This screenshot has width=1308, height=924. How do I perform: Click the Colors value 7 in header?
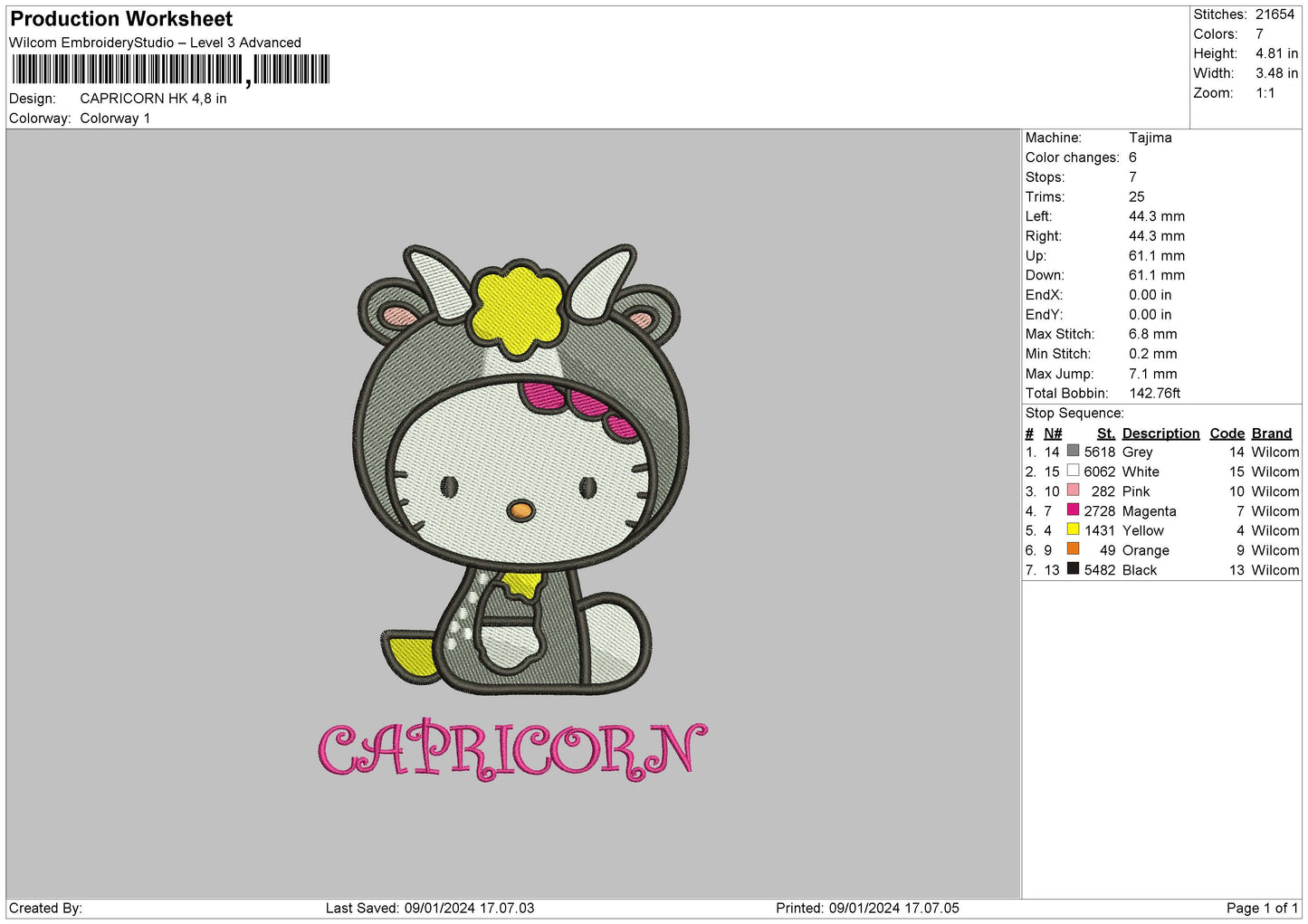1259,34
